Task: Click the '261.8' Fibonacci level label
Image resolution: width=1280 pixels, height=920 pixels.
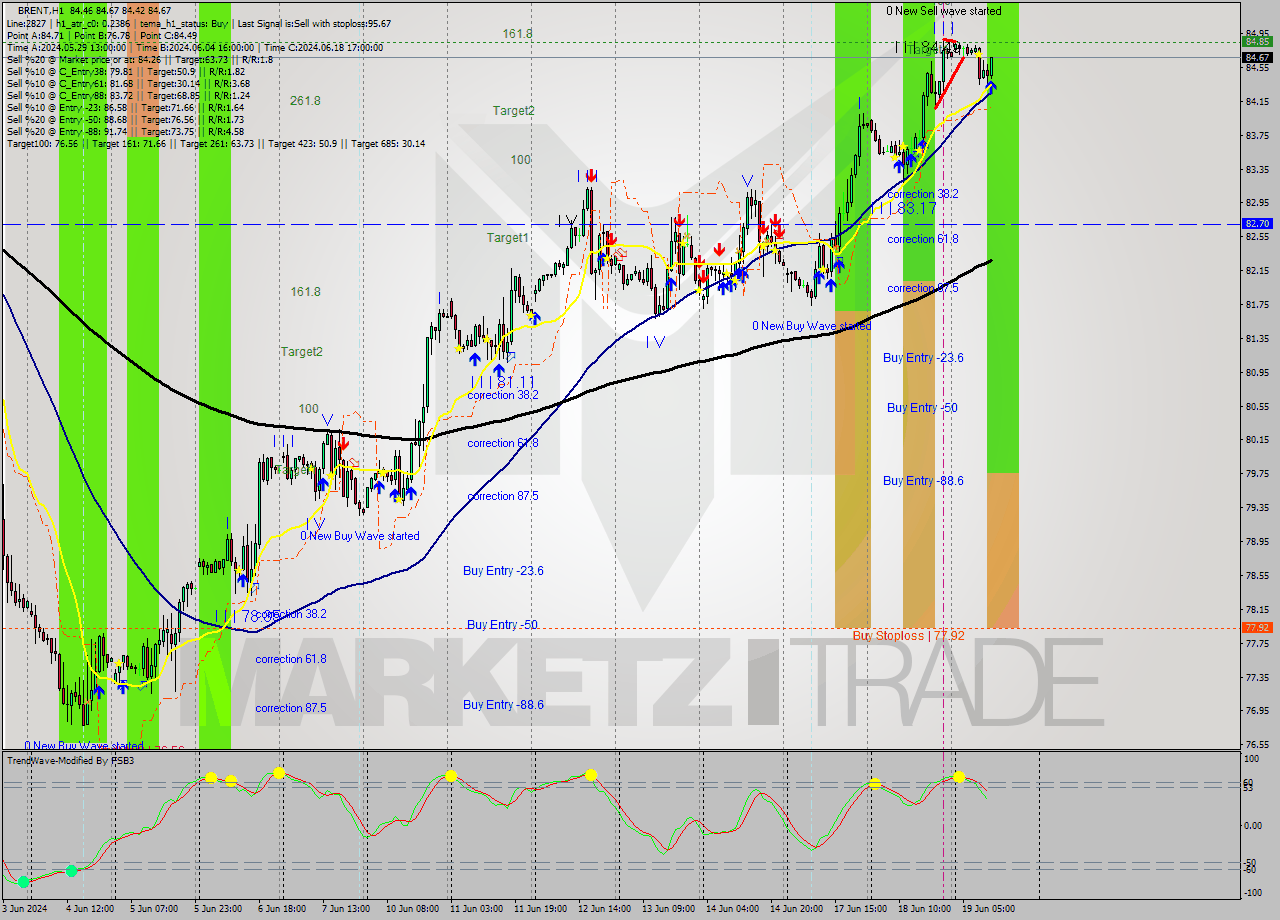Action: coord(305,101)
